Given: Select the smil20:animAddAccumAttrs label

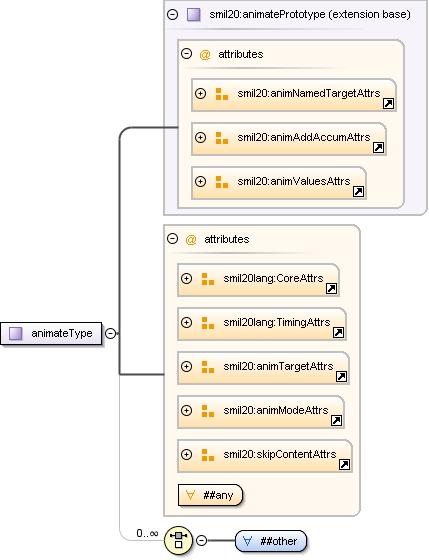Looking at the screenshot, I should pyautogui.click(x=304, y=137).
